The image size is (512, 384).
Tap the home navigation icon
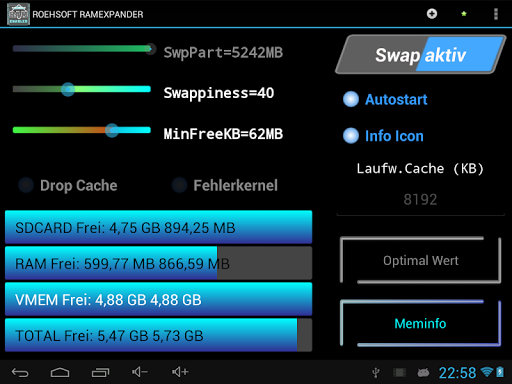click(x=60, y=372)
